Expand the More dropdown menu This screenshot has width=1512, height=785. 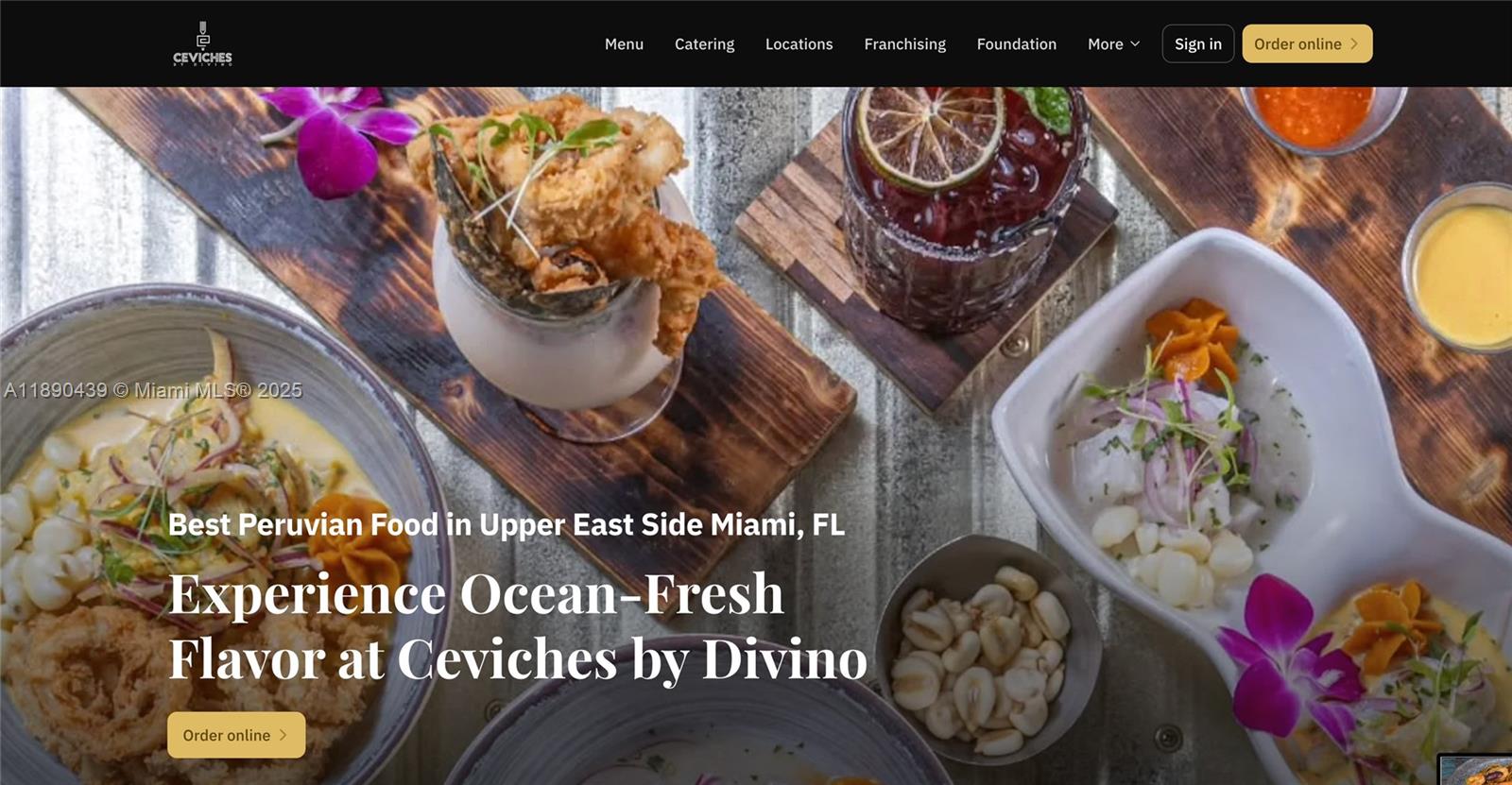click(x=1113, y=44)
